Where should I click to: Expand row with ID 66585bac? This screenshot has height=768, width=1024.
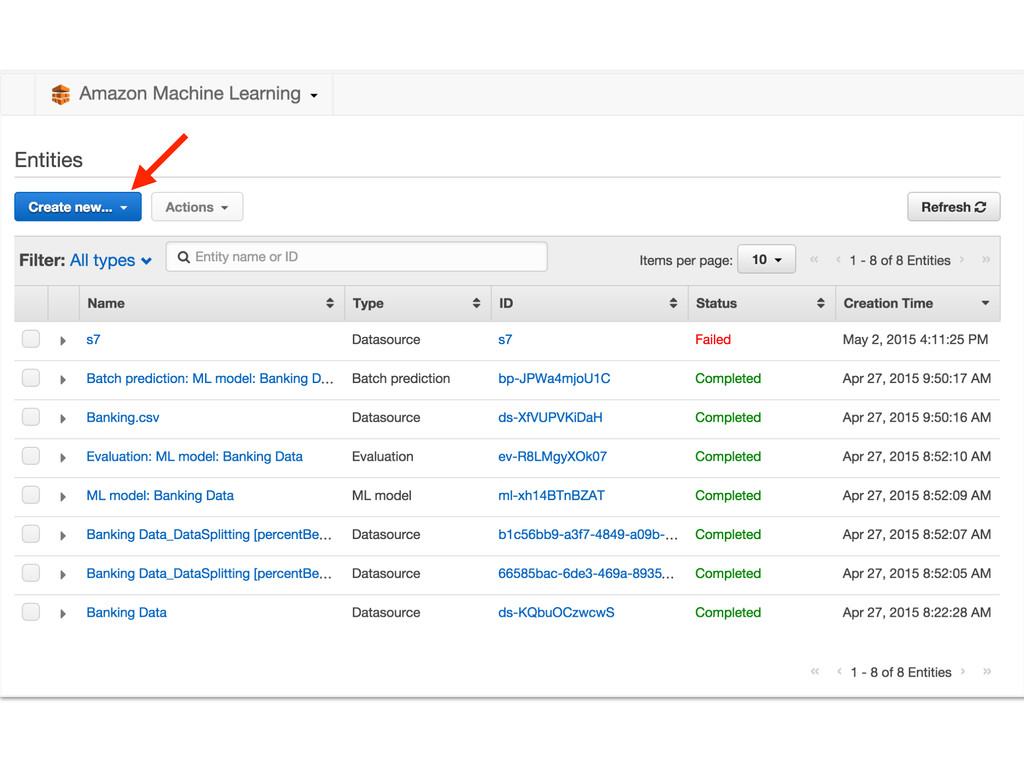pyautogui.click(x=63, y=575)
